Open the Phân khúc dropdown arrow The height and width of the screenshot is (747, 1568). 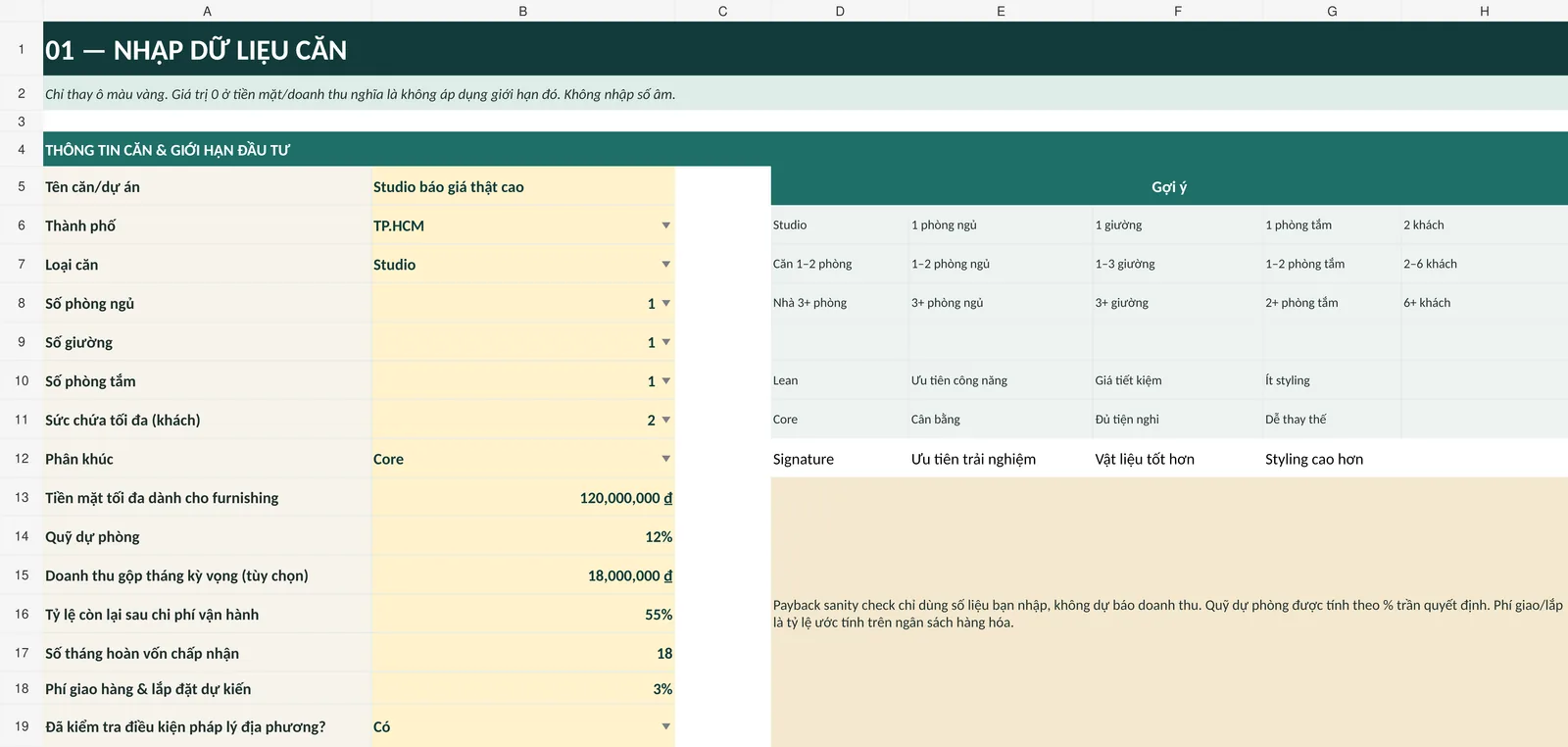[665, 459]
